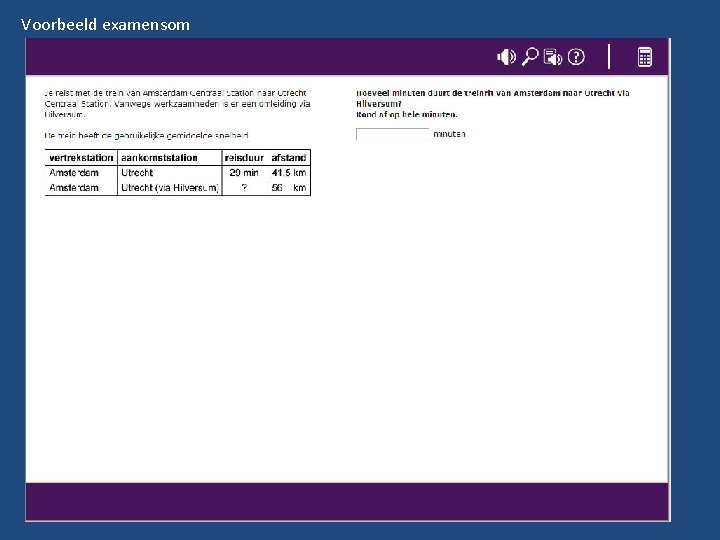This screenshot has height=540, width=720.
Task: Click the "aankomststation" column header
Action: (159, 158)
